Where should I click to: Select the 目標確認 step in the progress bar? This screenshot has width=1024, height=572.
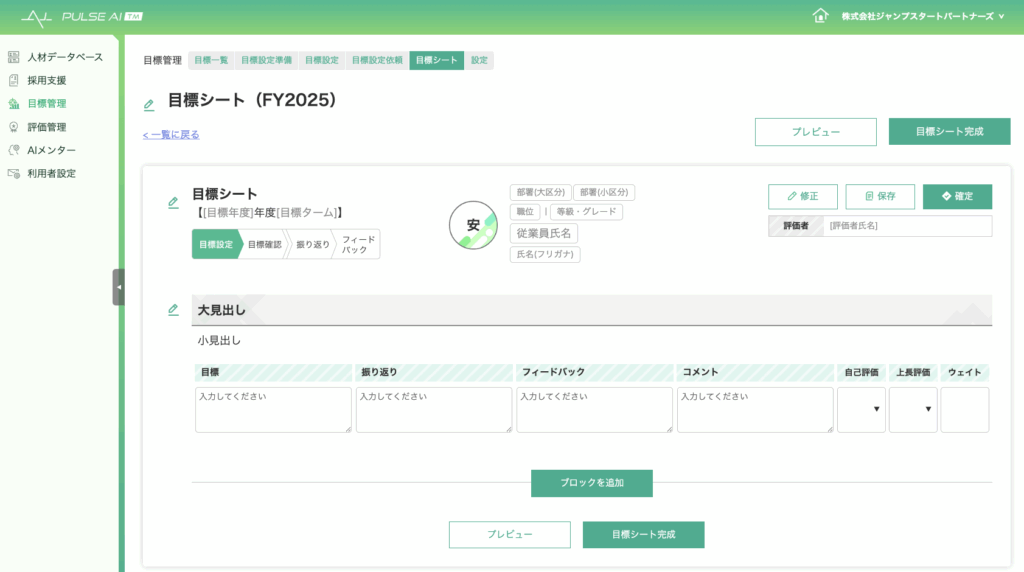pyautogui.click(x=264, y=244)
